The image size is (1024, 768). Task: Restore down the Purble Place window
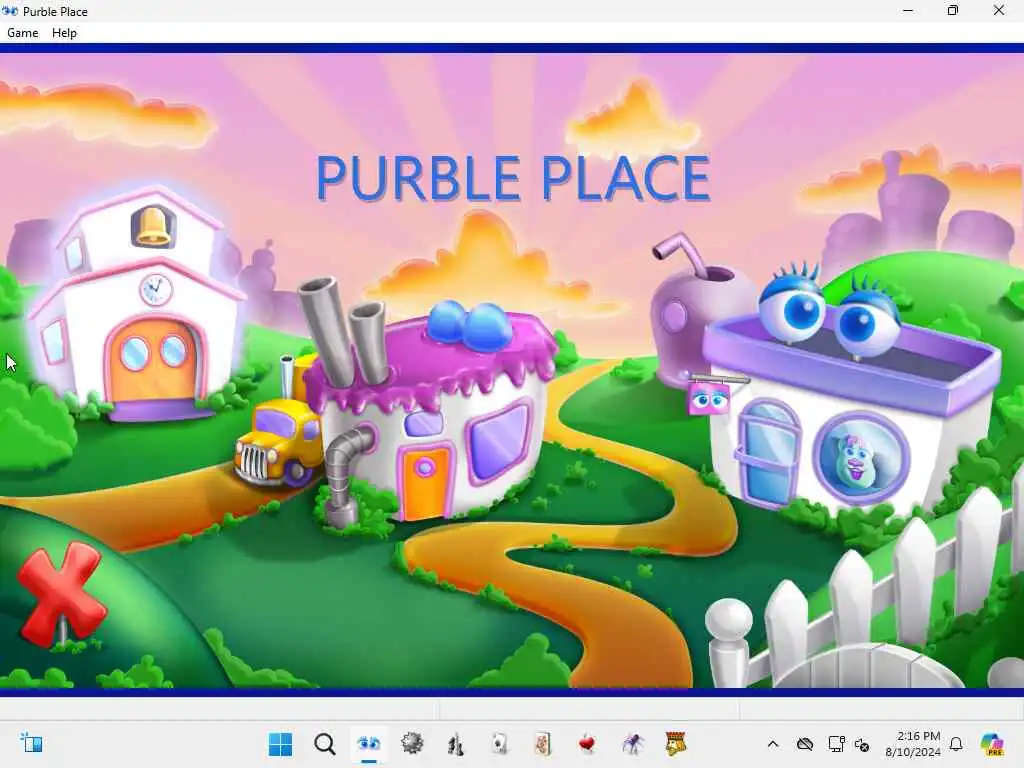point(953,10)
